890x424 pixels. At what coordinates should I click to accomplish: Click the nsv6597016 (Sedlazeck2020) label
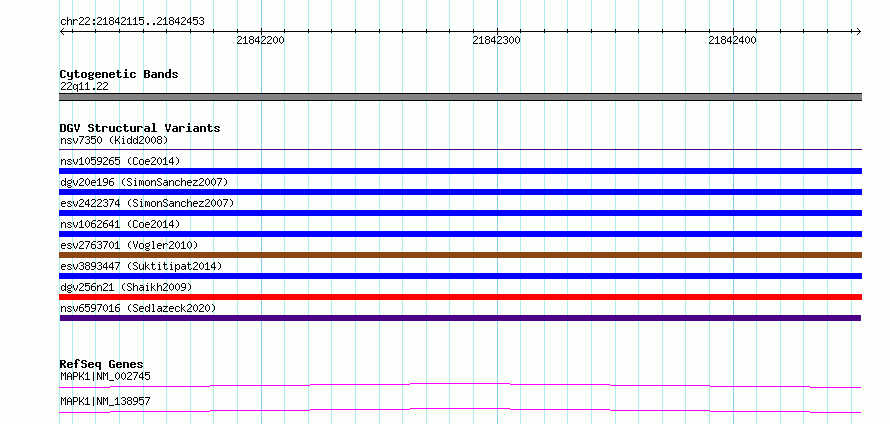tap(138, 308)
